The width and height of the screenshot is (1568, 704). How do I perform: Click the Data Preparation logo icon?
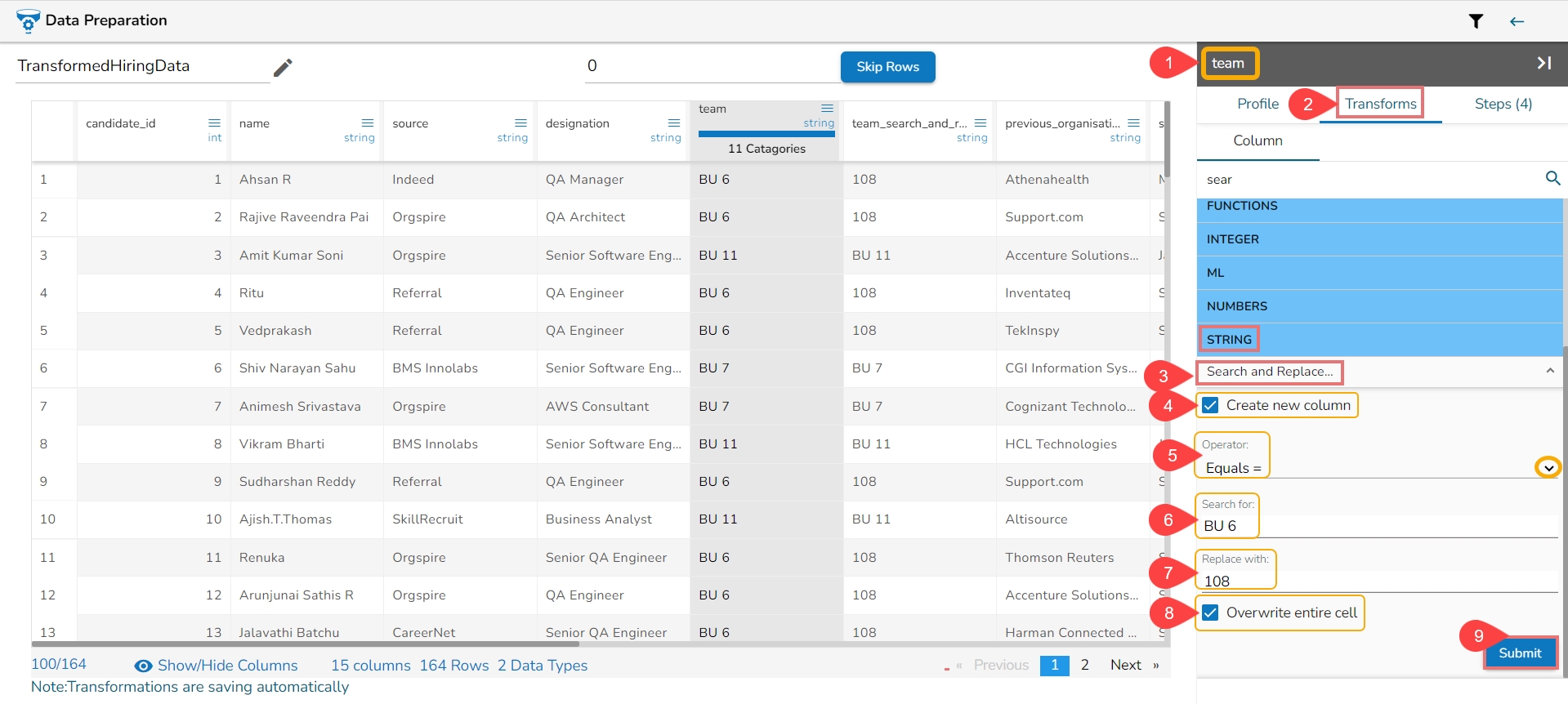coord(28,20)
